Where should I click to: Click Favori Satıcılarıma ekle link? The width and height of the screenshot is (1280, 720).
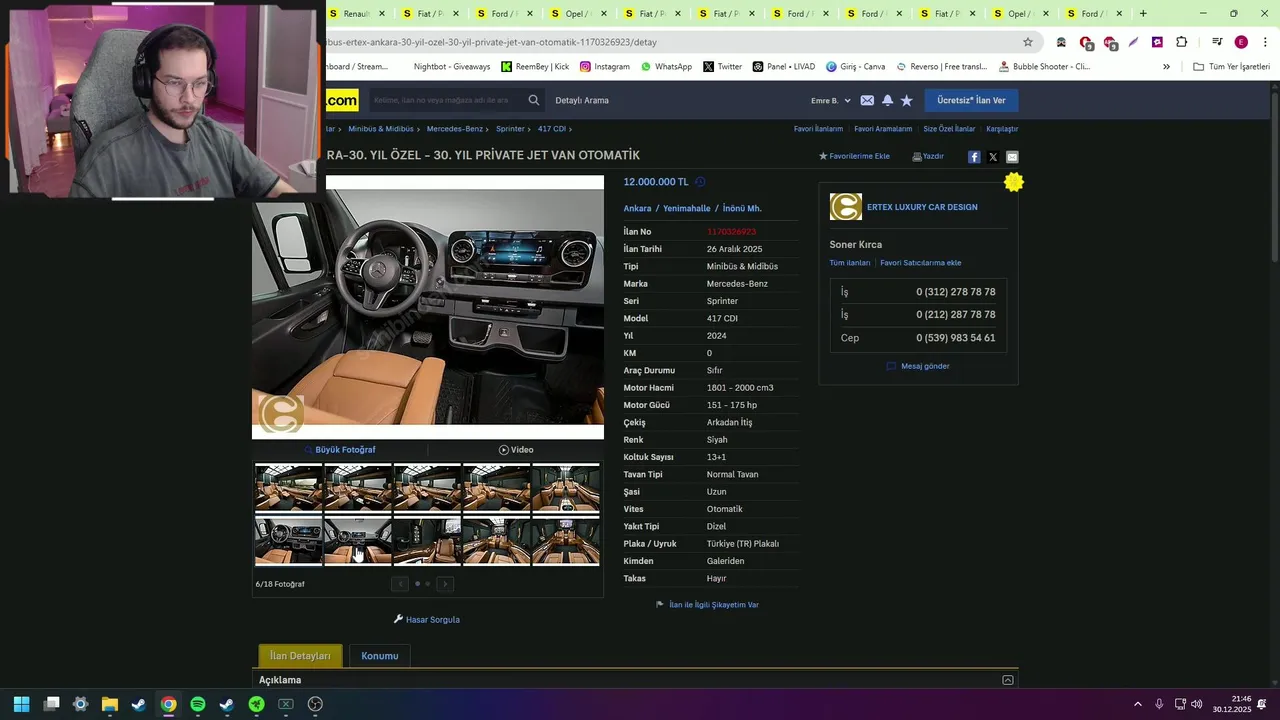click(x=920, y=263)
